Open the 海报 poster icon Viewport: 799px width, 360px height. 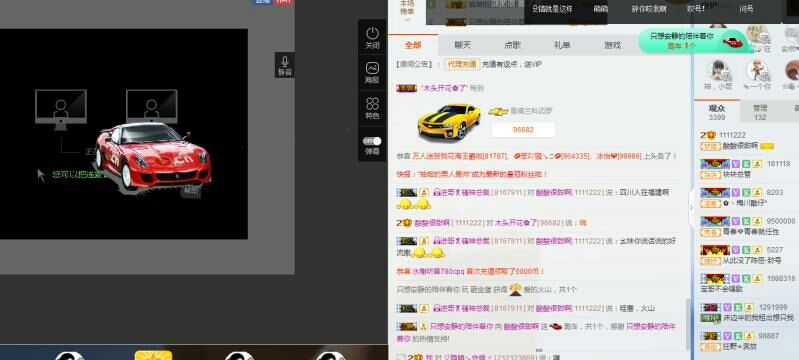coord(372,68)
